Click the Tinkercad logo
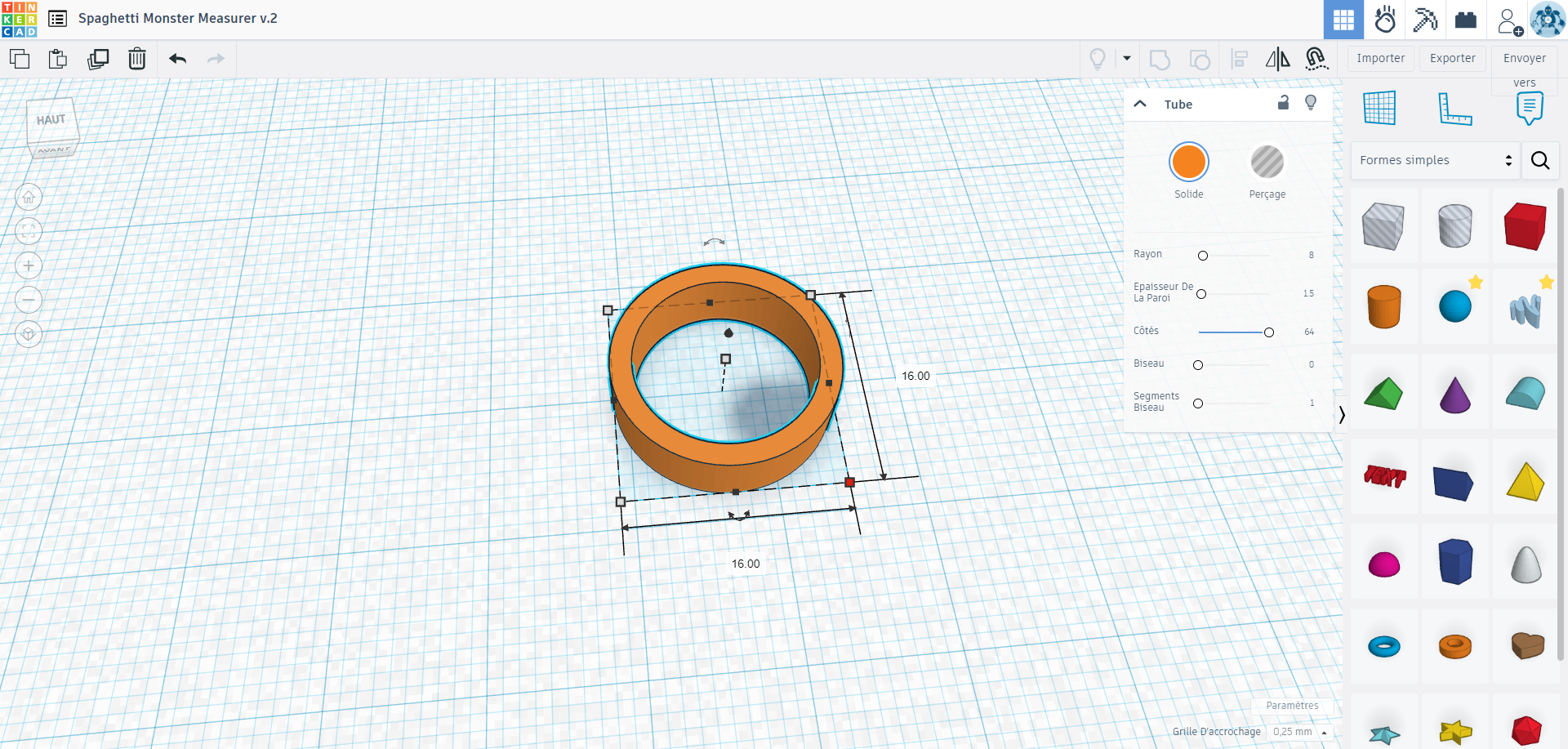 20,20
